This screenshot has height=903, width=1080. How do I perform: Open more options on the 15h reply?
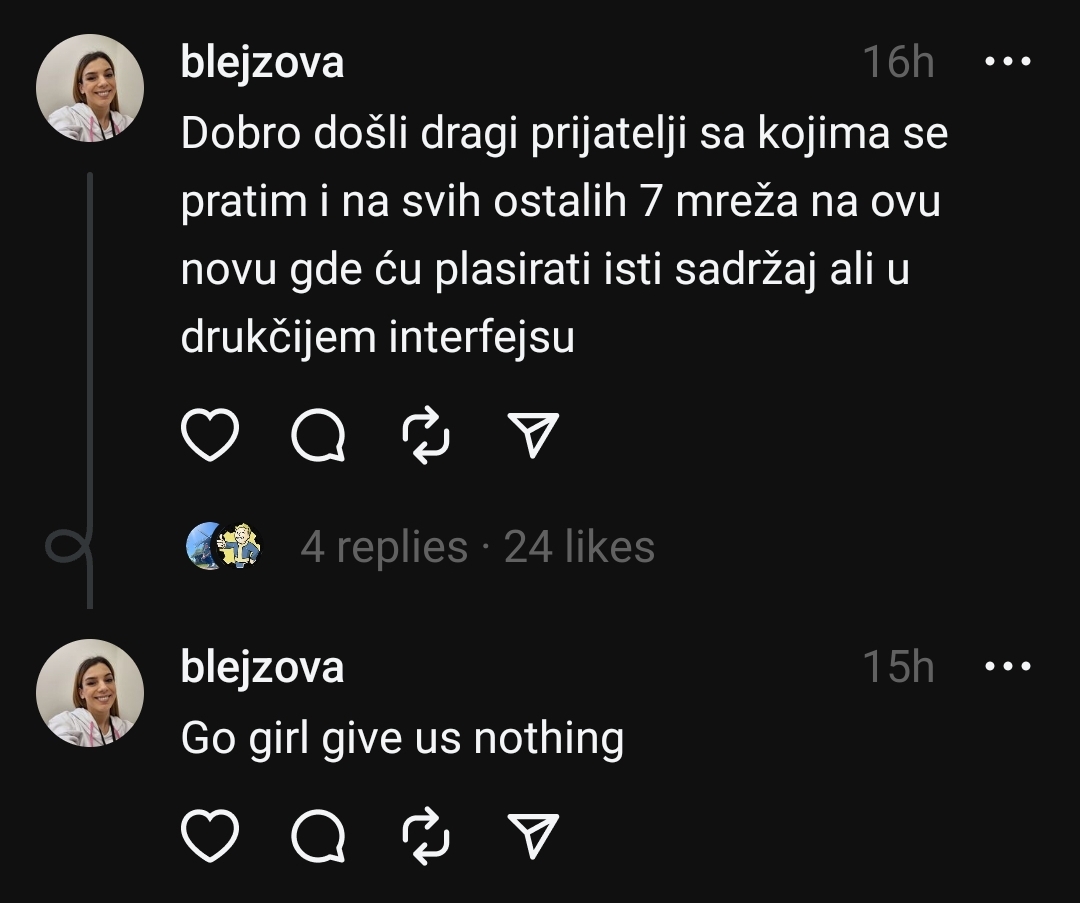[x=1008, y=666]
